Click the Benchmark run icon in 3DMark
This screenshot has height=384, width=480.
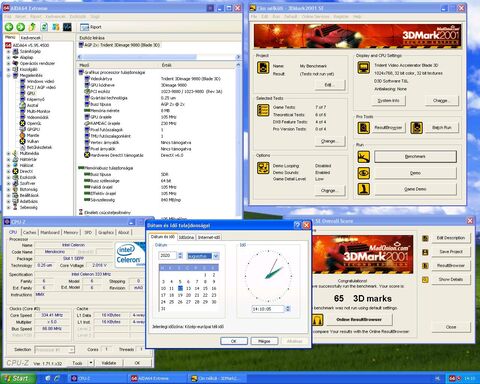coord(364,157)
